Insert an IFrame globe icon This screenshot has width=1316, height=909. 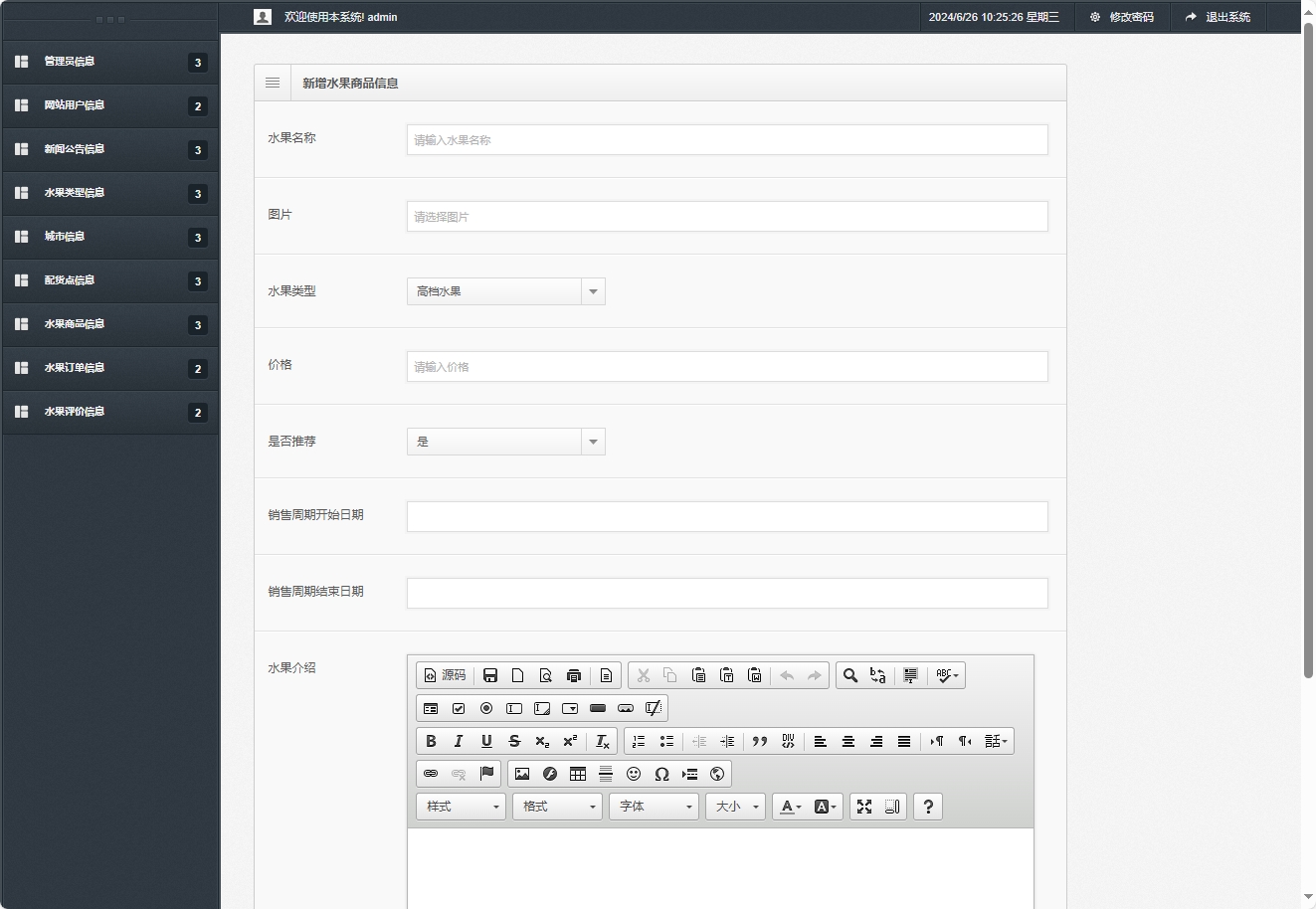click(x=717, y=774)
